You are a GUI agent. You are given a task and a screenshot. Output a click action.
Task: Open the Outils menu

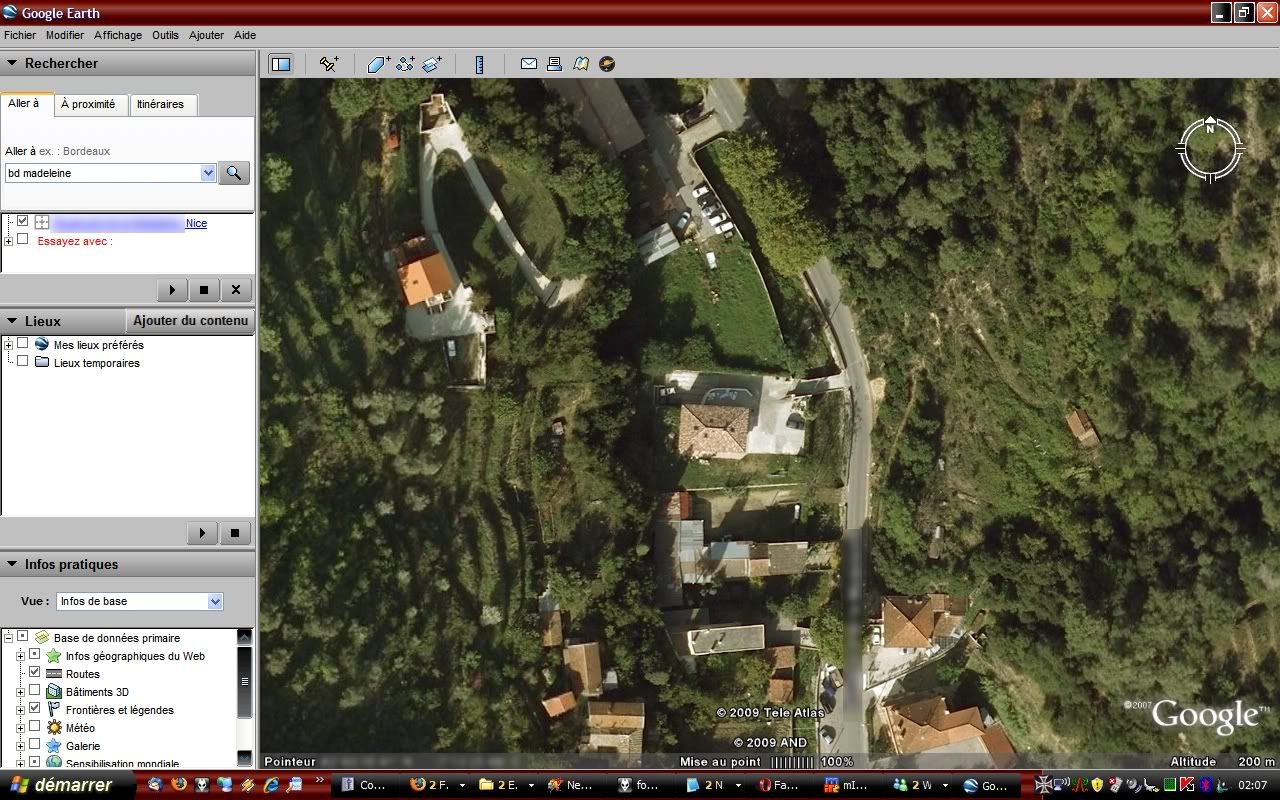[x=165, y=35]
